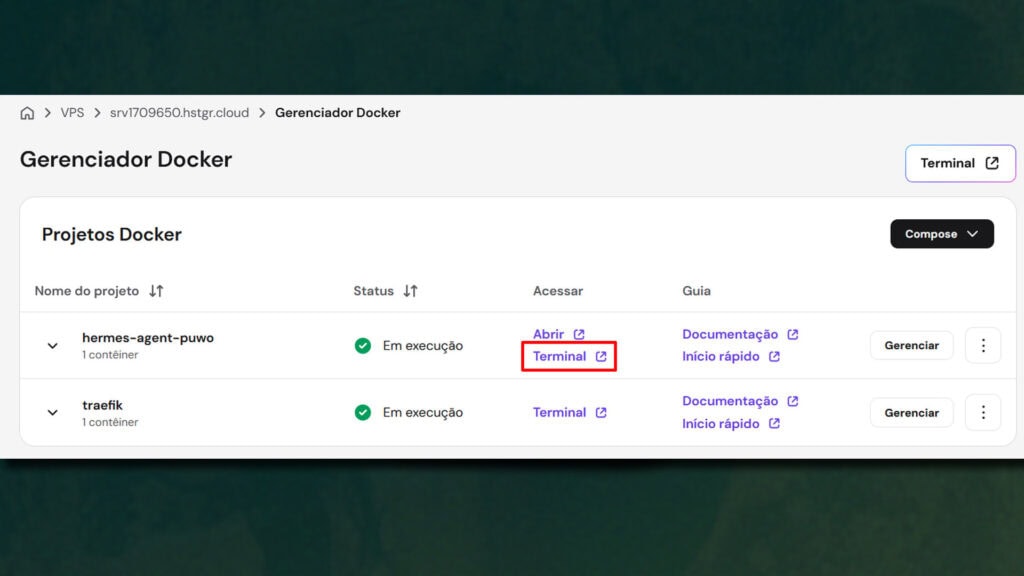Click green status check for traefik
Image resolution: width=1024 pixels, height=576 pixels.
pyautogui.click(x=362, y=413)
